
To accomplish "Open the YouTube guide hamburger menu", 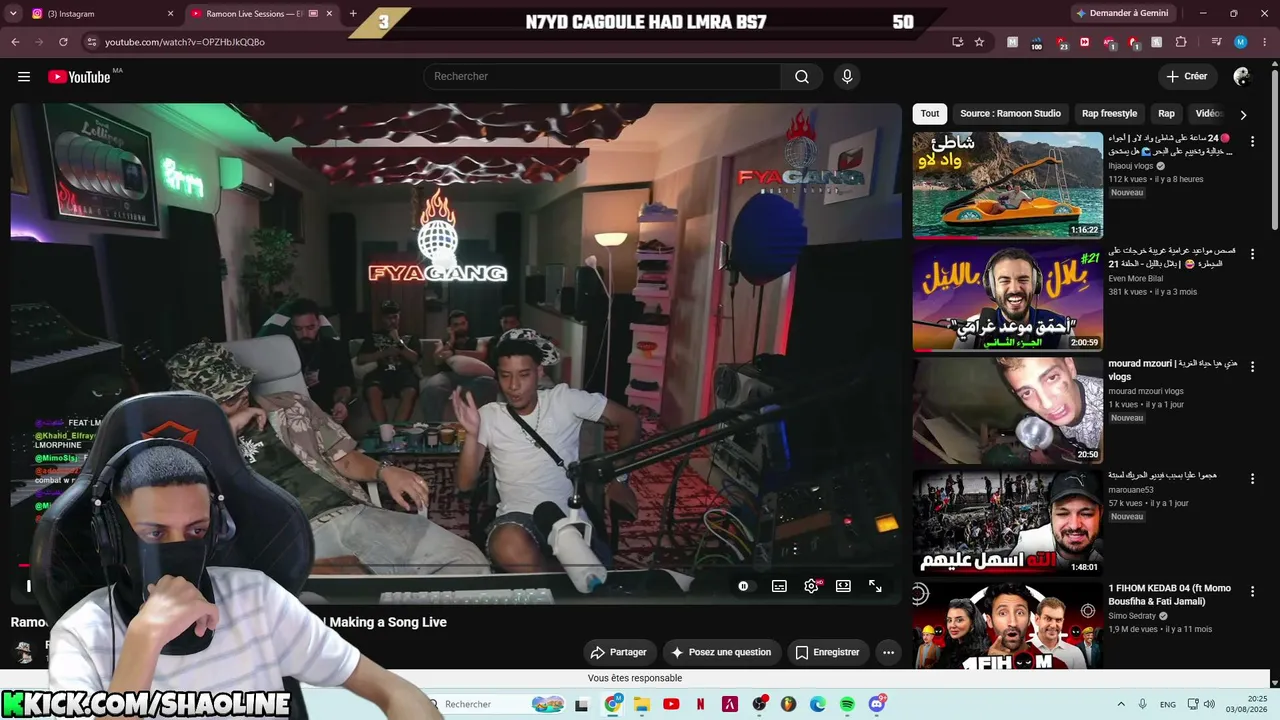I will (24, 77).
